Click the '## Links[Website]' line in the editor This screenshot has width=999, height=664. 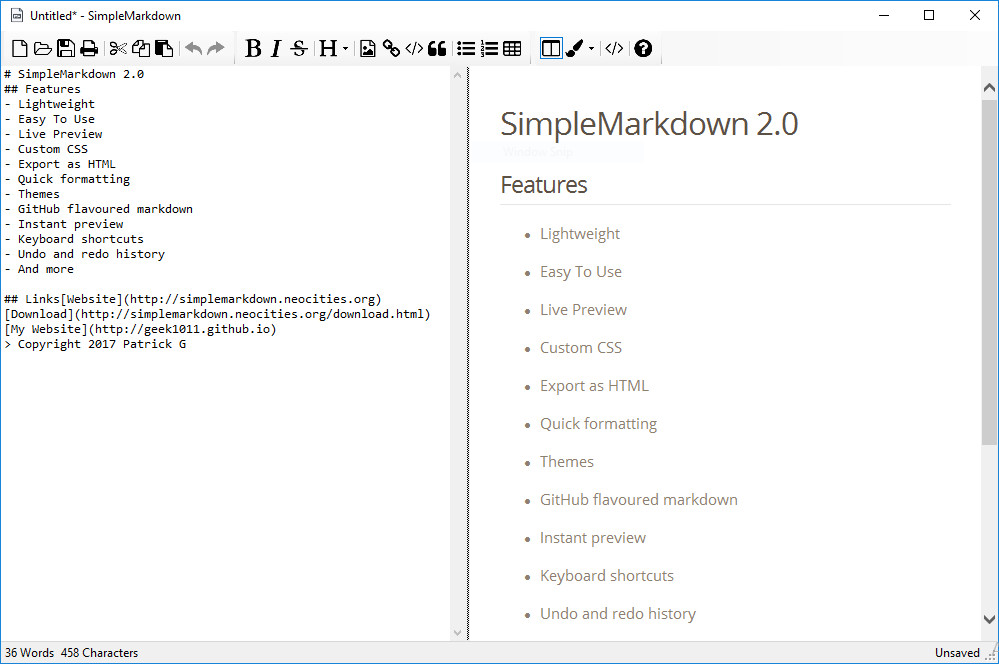(x=193, y=299)
